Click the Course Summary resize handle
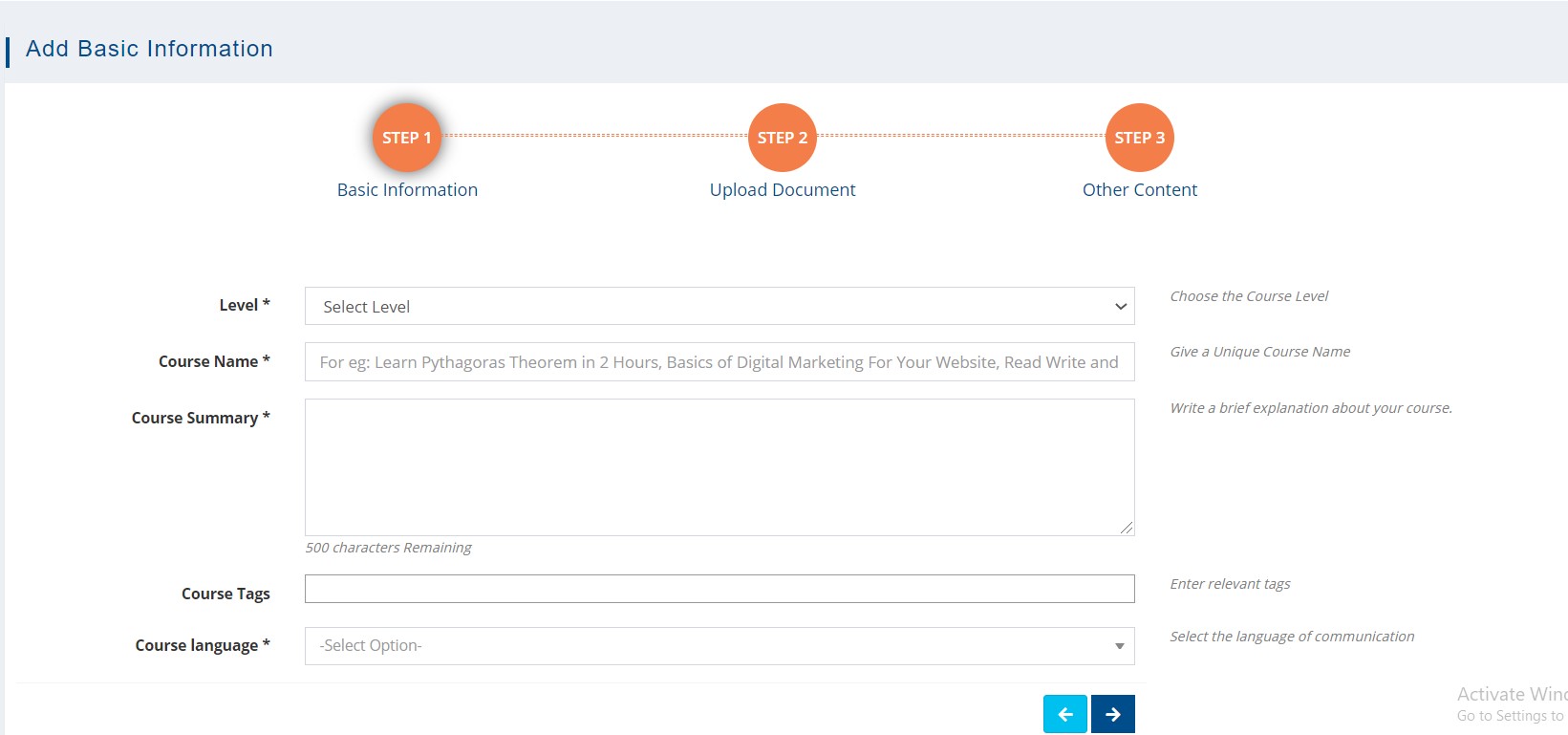 (x=1127, y=528)
